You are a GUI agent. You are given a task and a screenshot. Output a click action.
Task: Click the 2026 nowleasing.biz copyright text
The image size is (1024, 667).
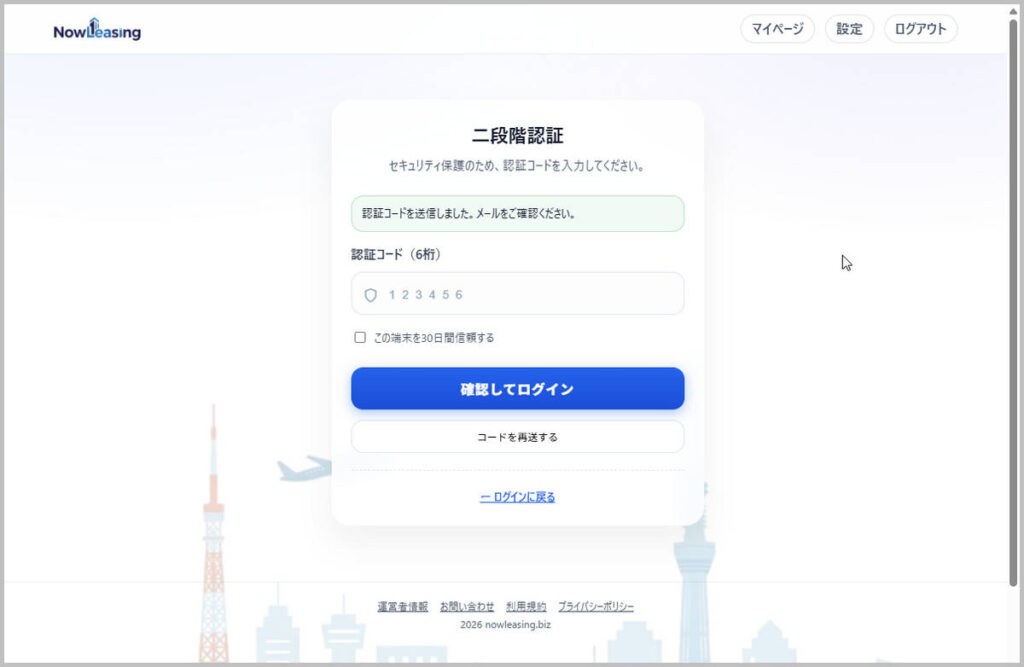517,624
